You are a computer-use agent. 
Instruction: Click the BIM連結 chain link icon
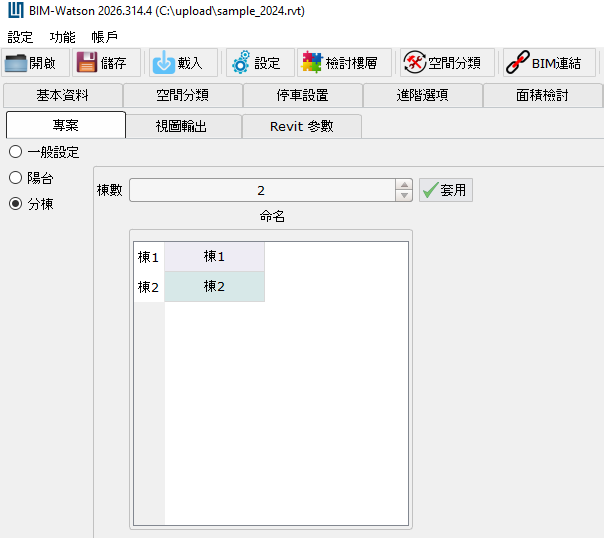pyautogui.click(x=517, y=63)
